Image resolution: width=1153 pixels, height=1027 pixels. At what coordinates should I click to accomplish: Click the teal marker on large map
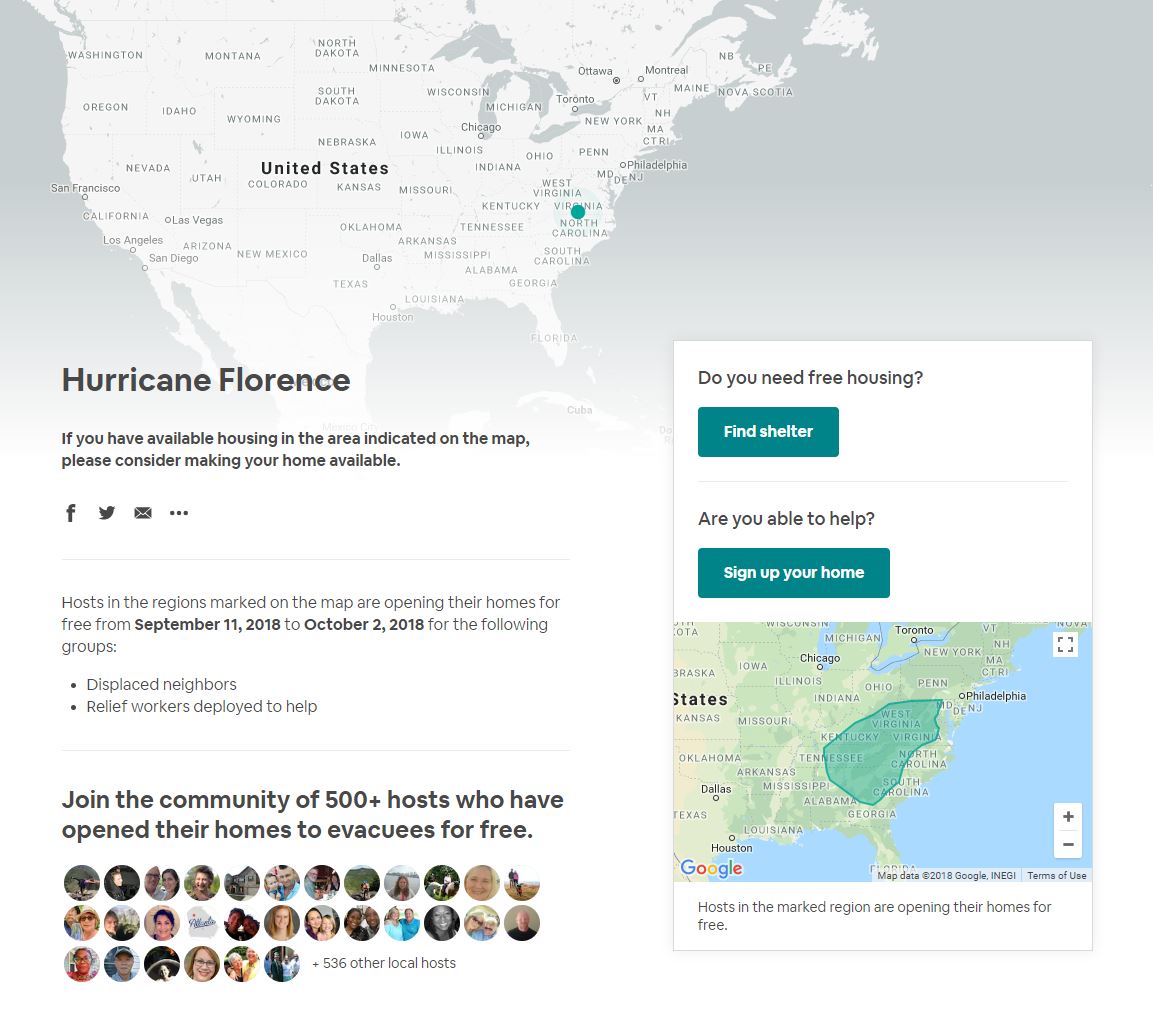578,212
